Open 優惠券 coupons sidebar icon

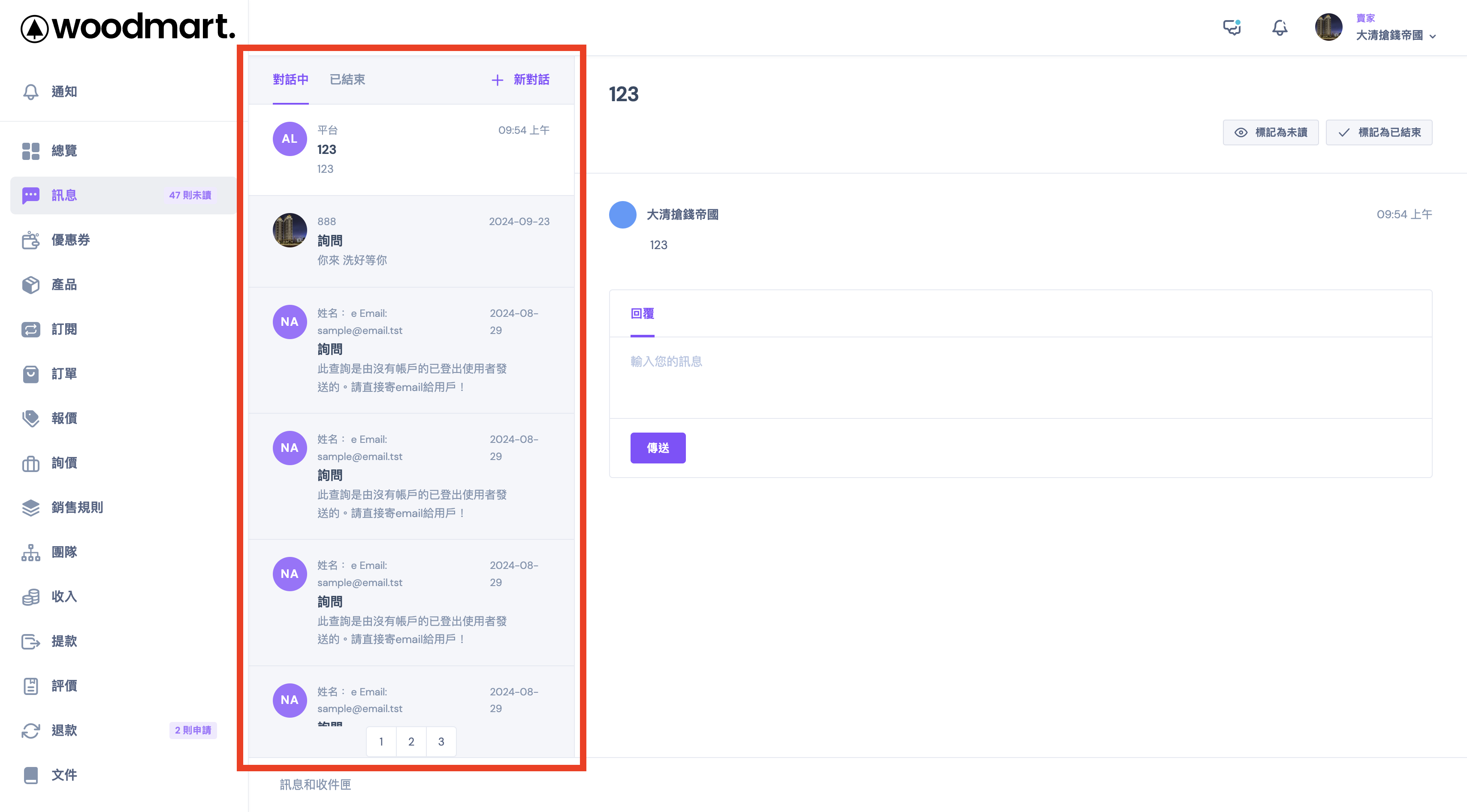pyautogui.click(x=31, y=240)
